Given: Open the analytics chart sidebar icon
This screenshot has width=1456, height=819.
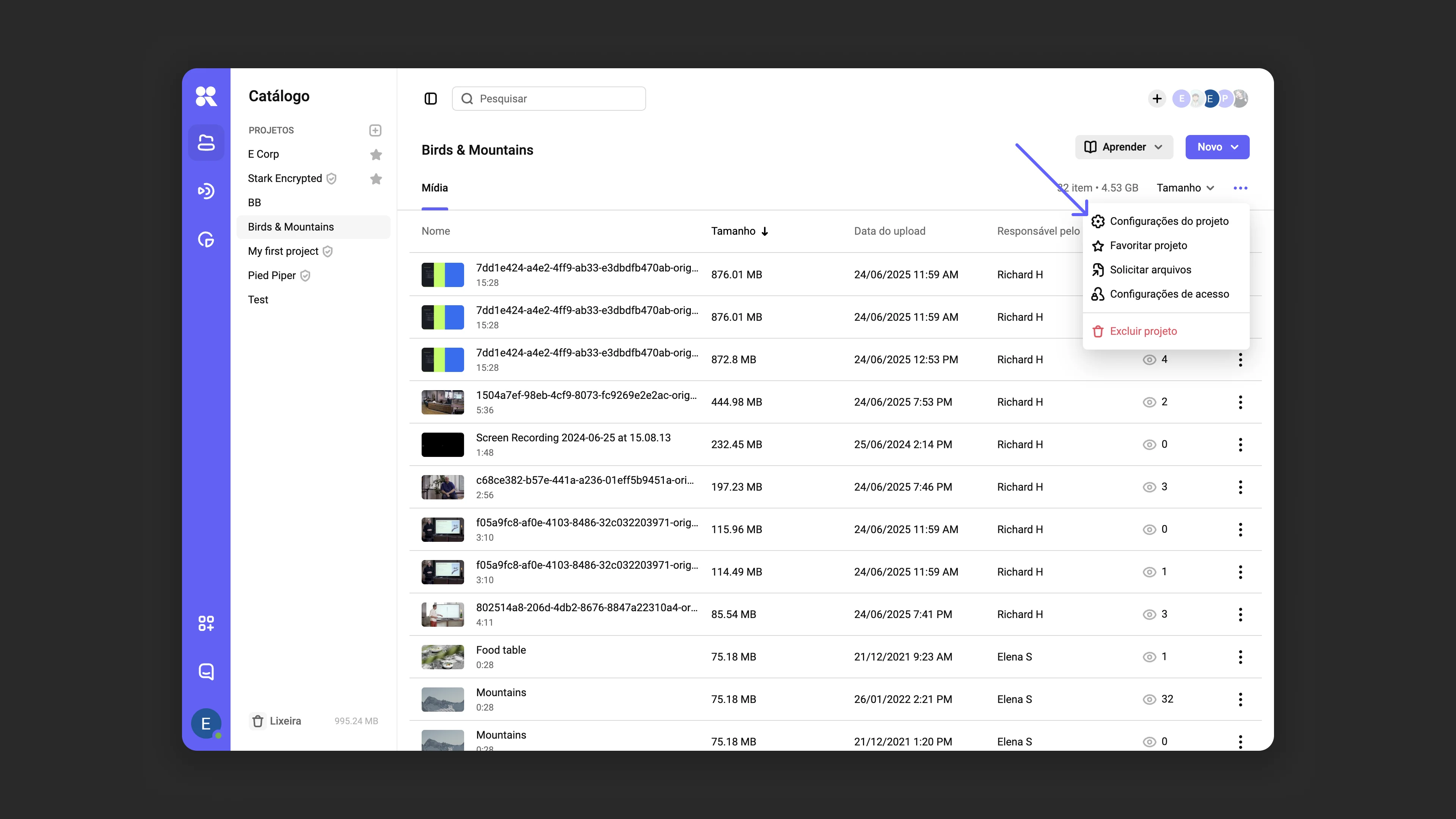Looking at the screenshot, I should click(206, 240).
